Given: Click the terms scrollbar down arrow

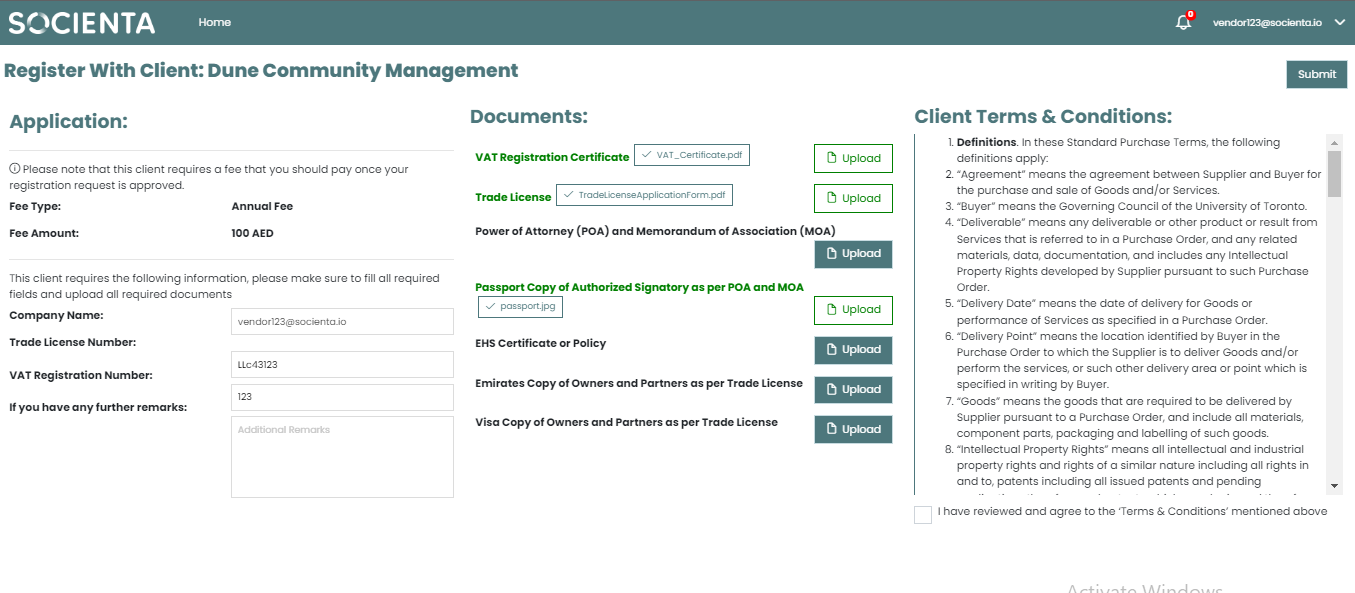Looking at the screenshot, I should click(x=1334, y=486).
